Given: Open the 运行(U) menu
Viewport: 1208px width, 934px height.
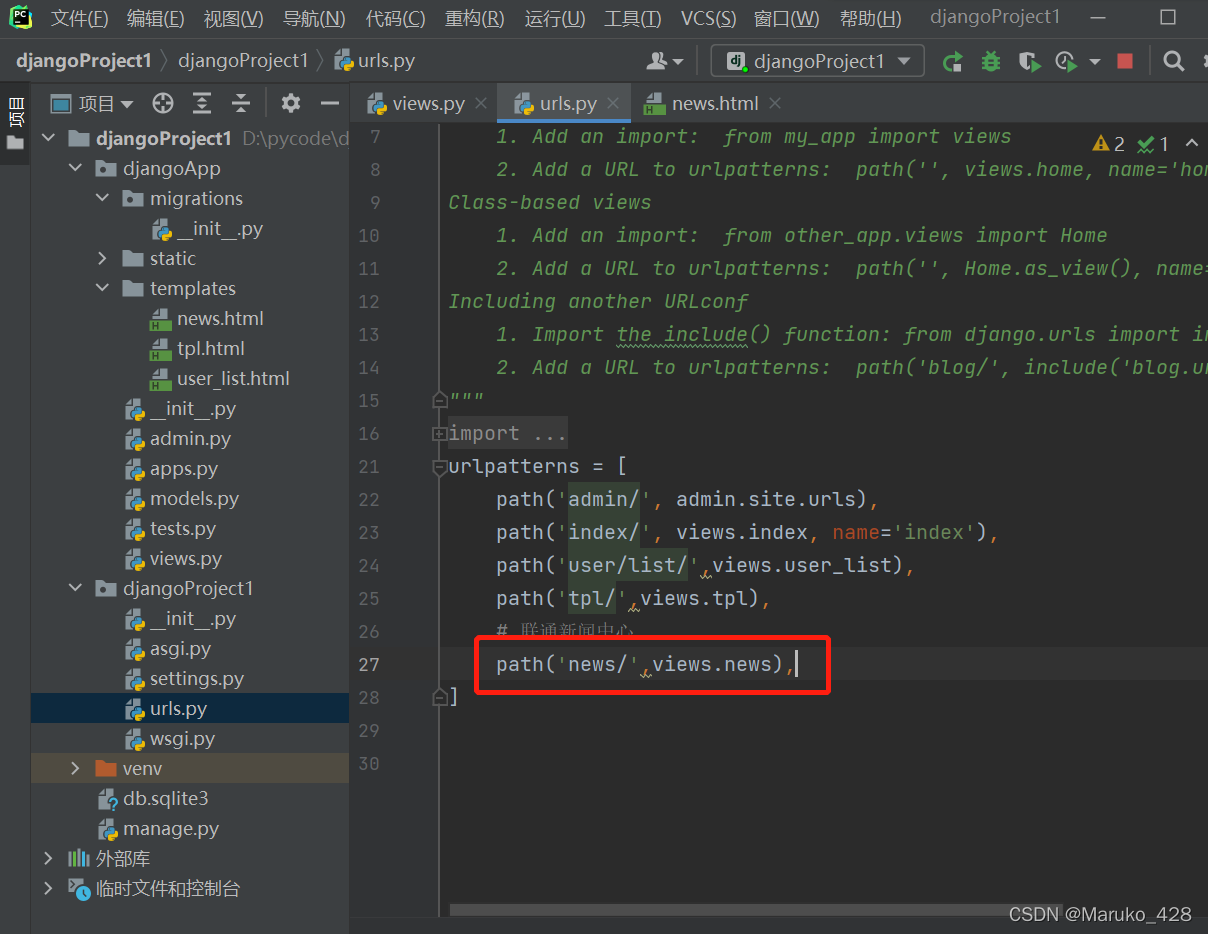Looking at the screenshot, I should pos(555,18).
